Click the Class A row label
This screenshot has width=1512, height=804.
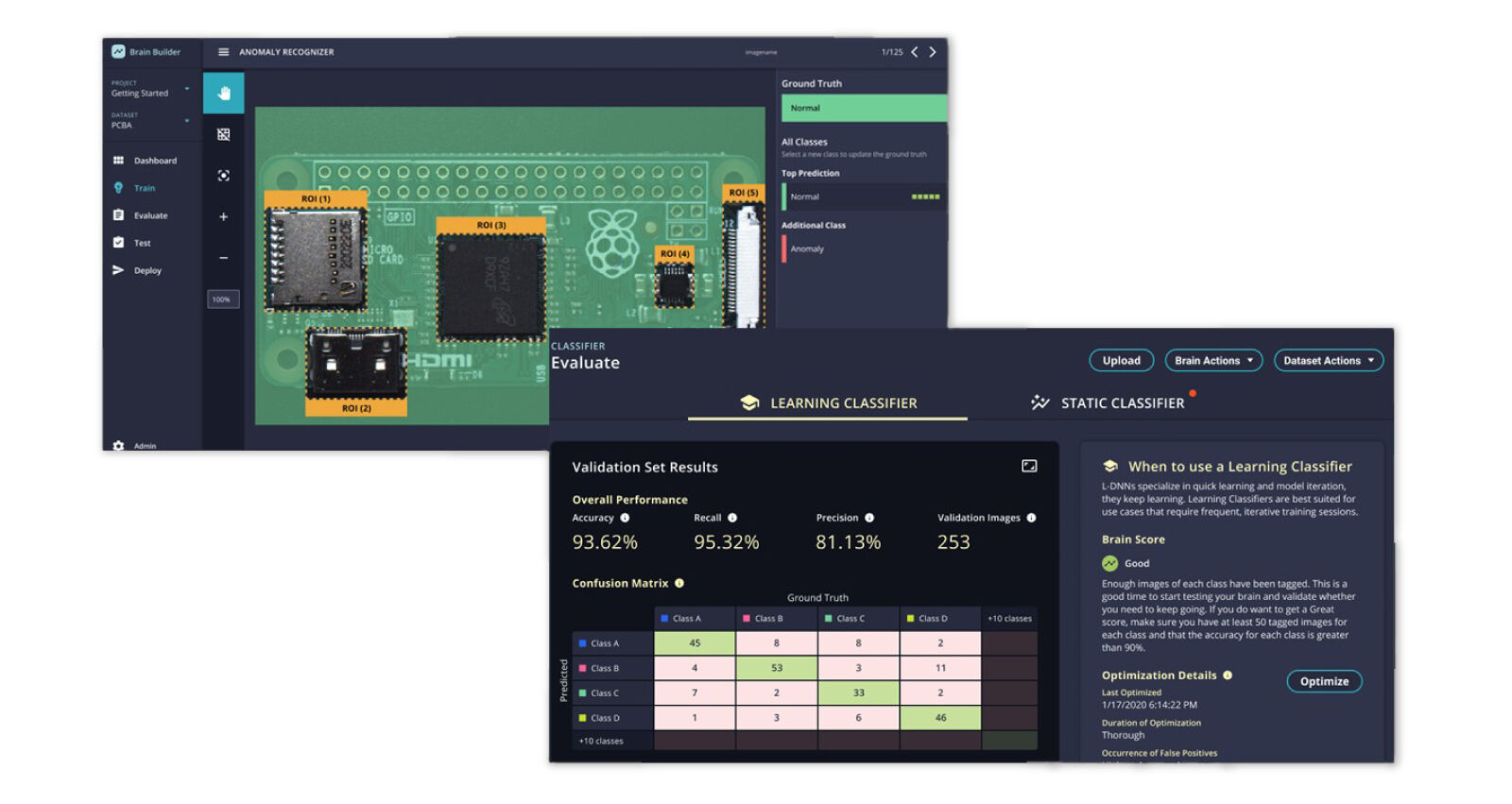612,643
